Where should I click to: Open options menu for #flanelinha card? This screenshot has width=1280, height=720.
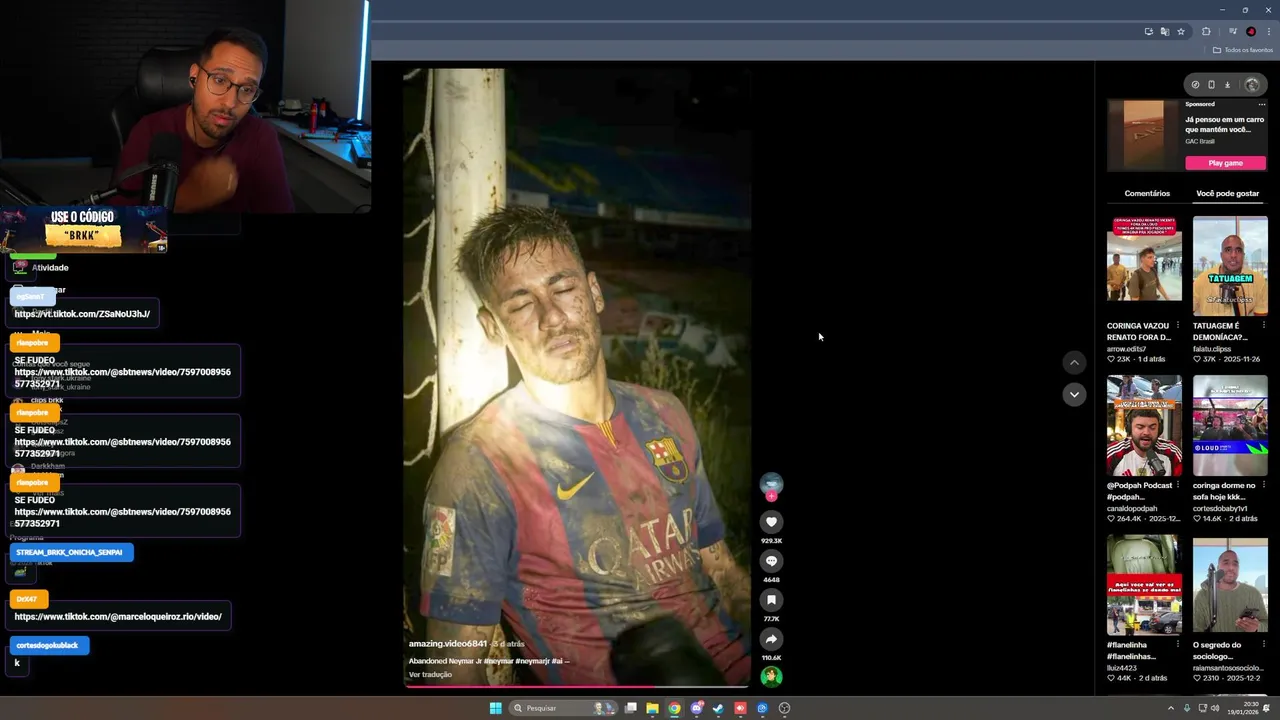1177,645
